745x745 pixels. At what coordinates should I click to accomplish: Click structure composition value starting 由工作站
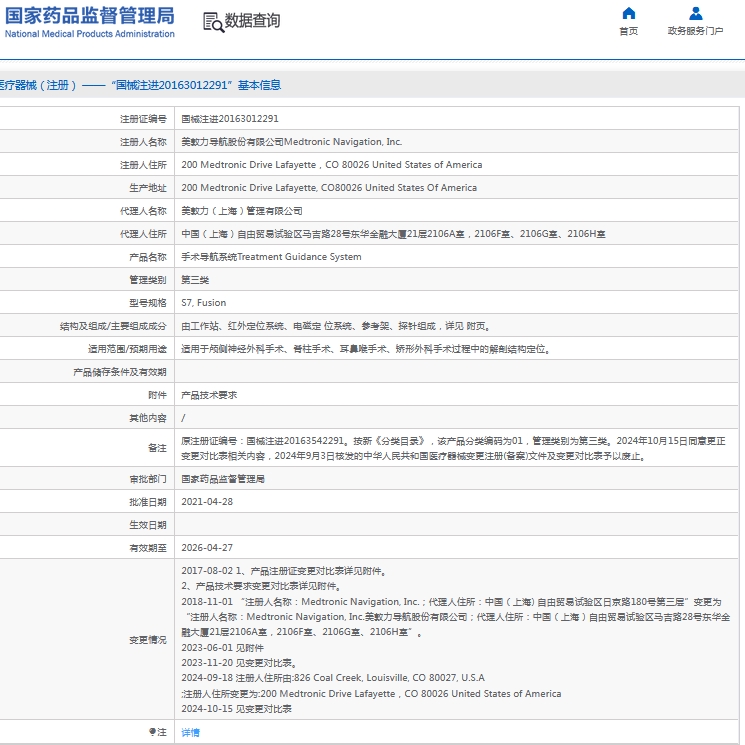pyautogui.click(x=335, y=326)
